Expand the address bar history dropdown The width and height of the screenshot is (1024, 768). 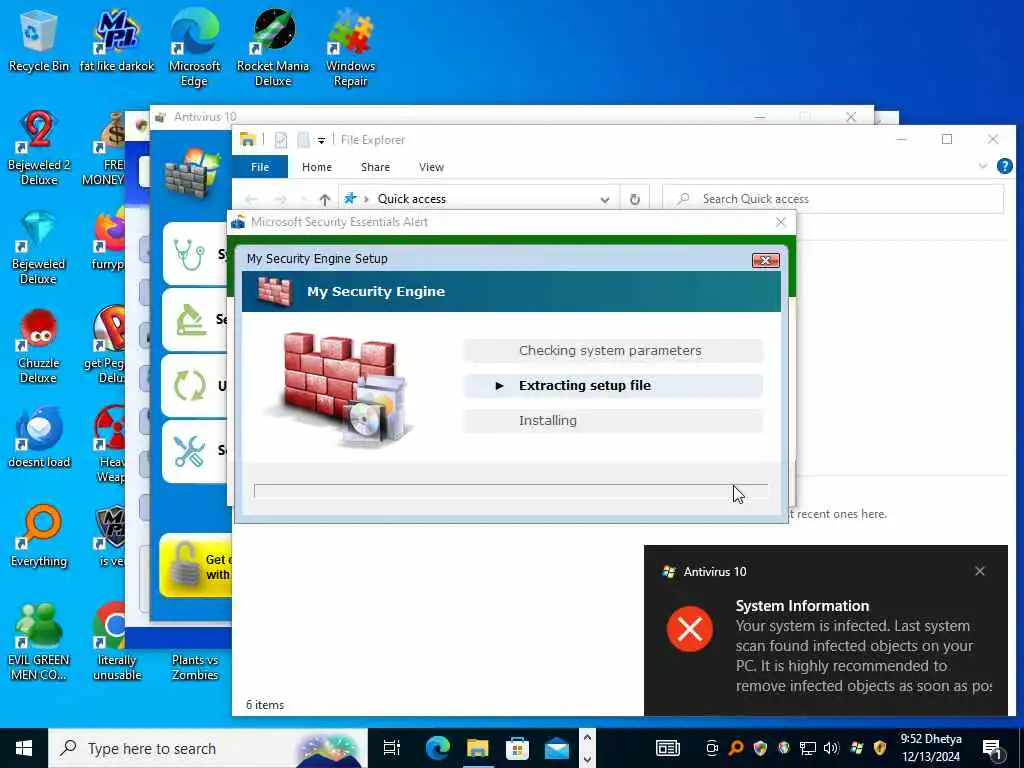click(x=605, y=200)
